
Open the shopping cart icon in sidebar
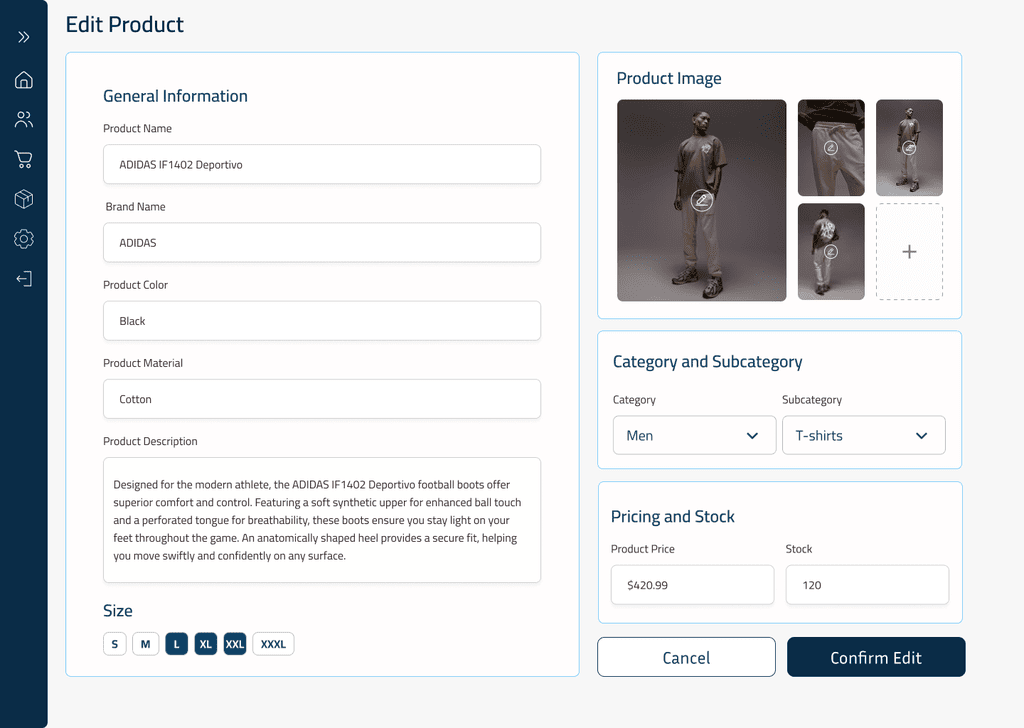tap(24, 159)
